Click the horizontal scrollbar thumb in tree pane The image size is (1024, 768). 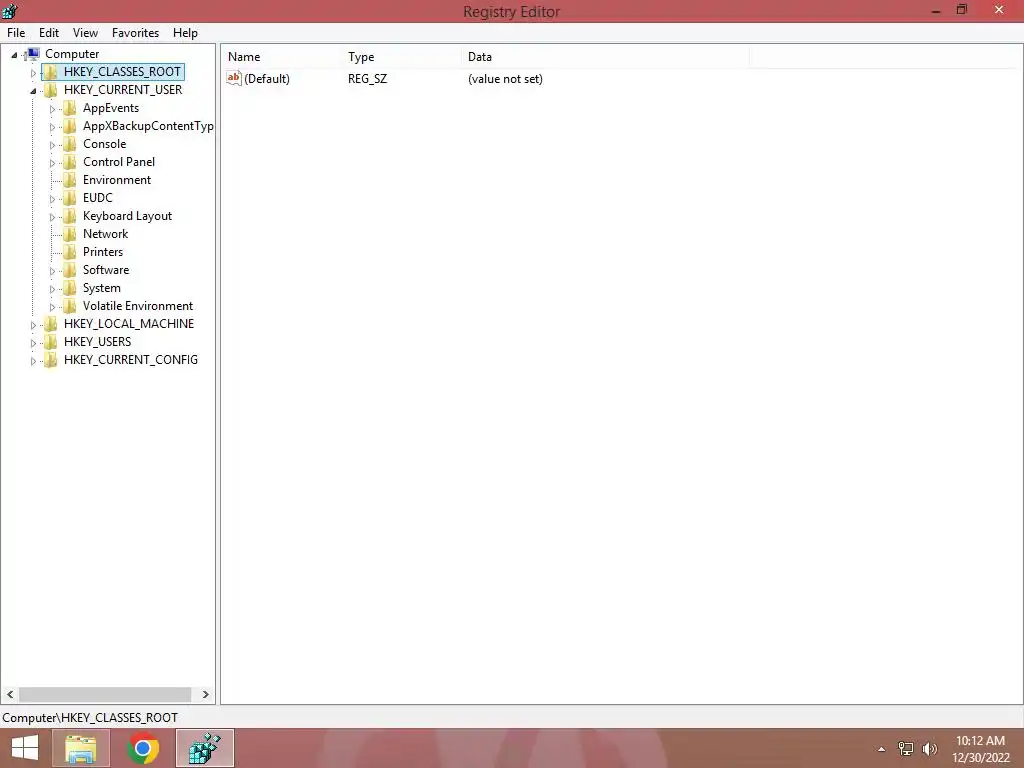click(104, 694)
